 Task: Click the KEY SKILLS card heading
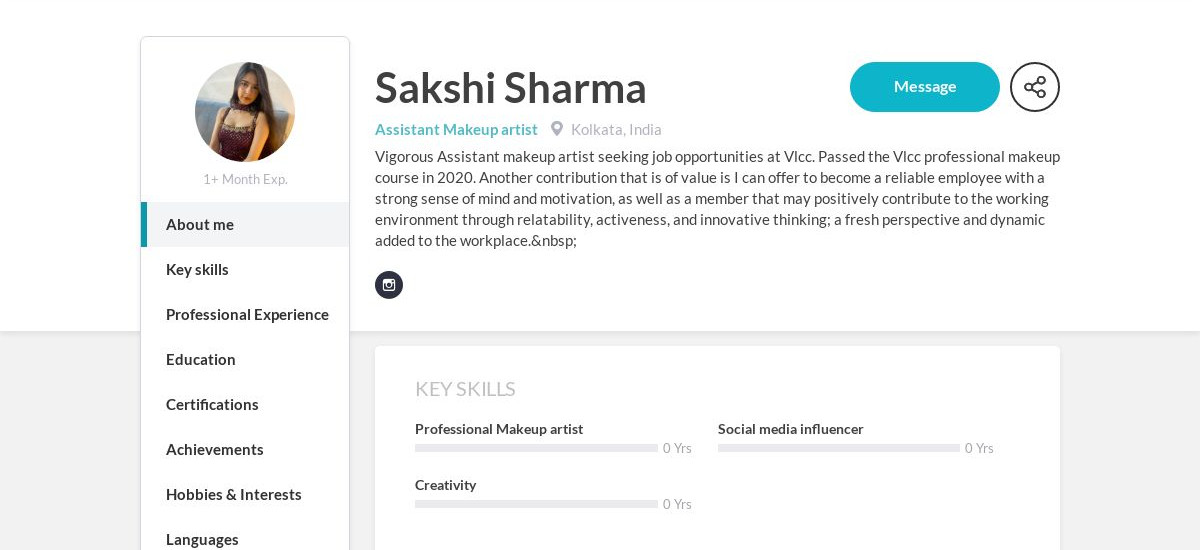(465, 389)
